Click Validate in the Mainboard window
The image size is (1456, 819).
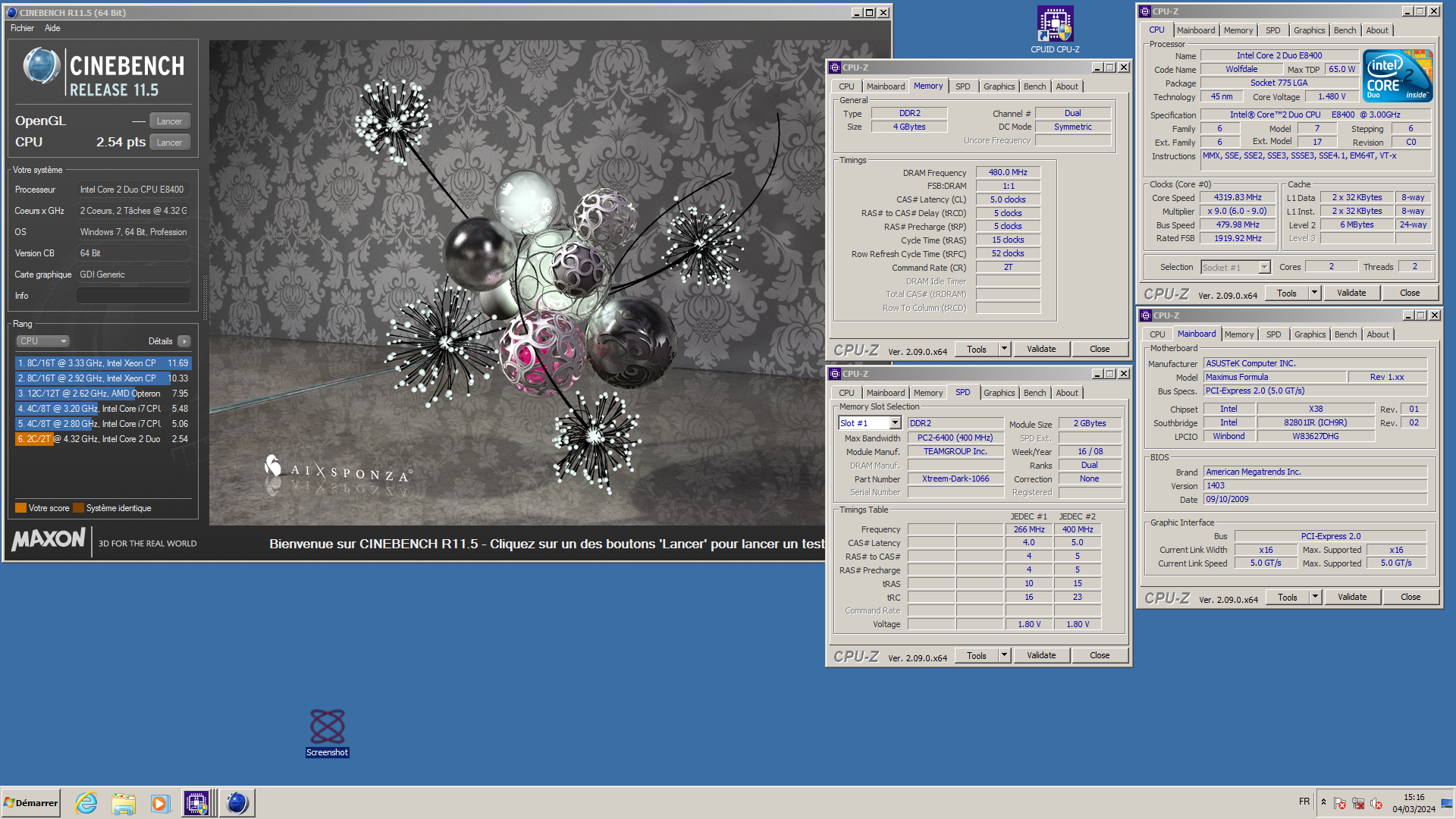(1352, 597)
